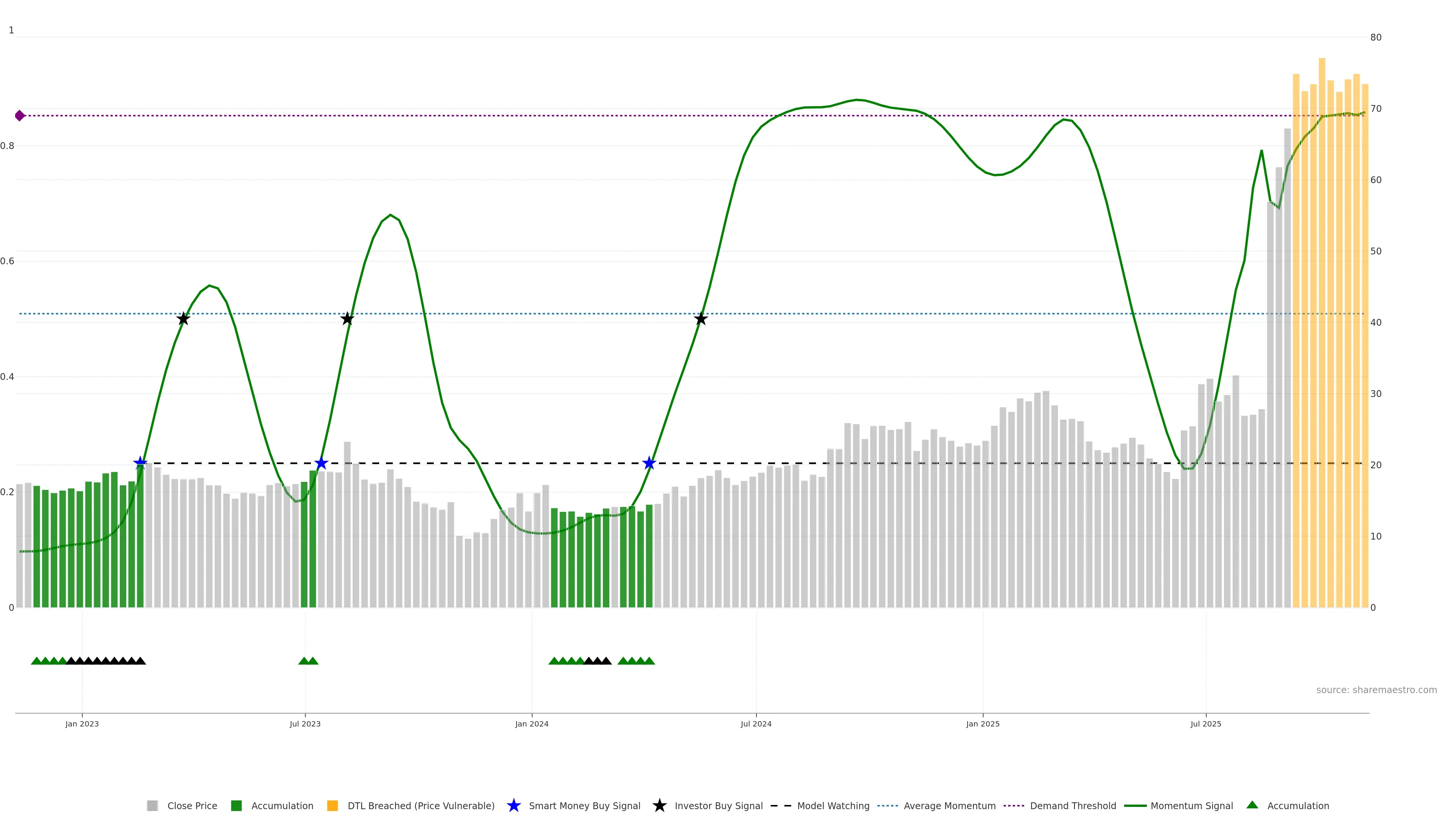Image resolution: width=1456 pixels, height=819 pixels.
Task: Click the black star just after Jul 2023
Action: click(x=347, y=319)
